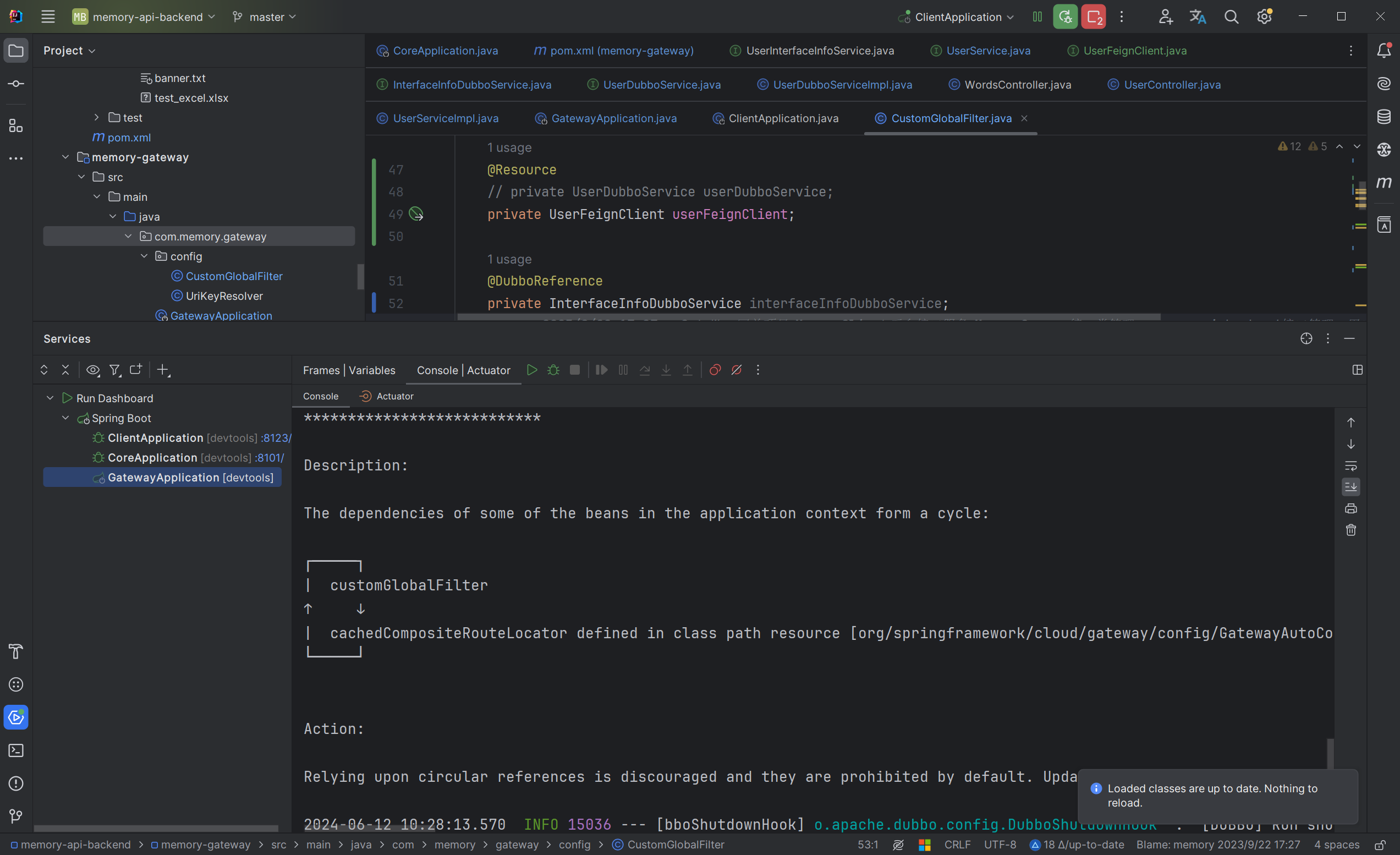Switch to the WordsController.java tab
The height and width of the screenshot is (855, 1400).
pyautogui.click(x=1009, y=84)
